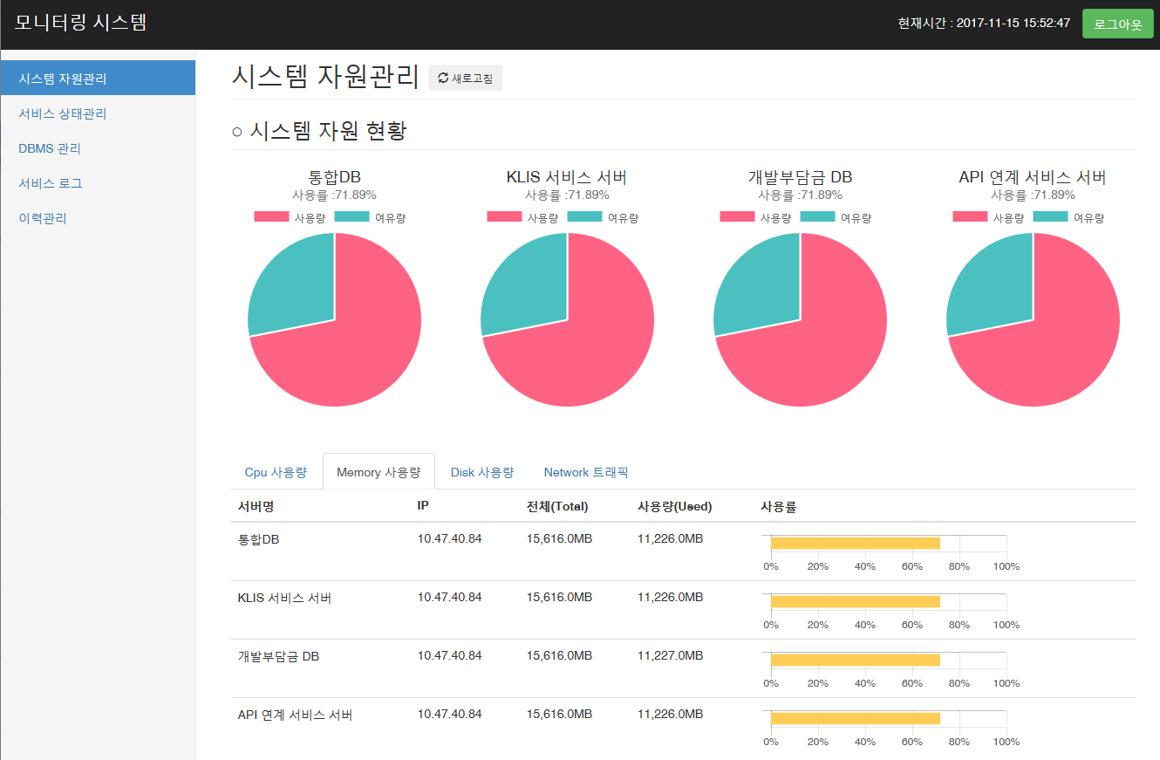This screenshot has height=760, width=1160.
Task: Click the 개발부담금 DB chart title above the pie
Action: click(800, 177)
